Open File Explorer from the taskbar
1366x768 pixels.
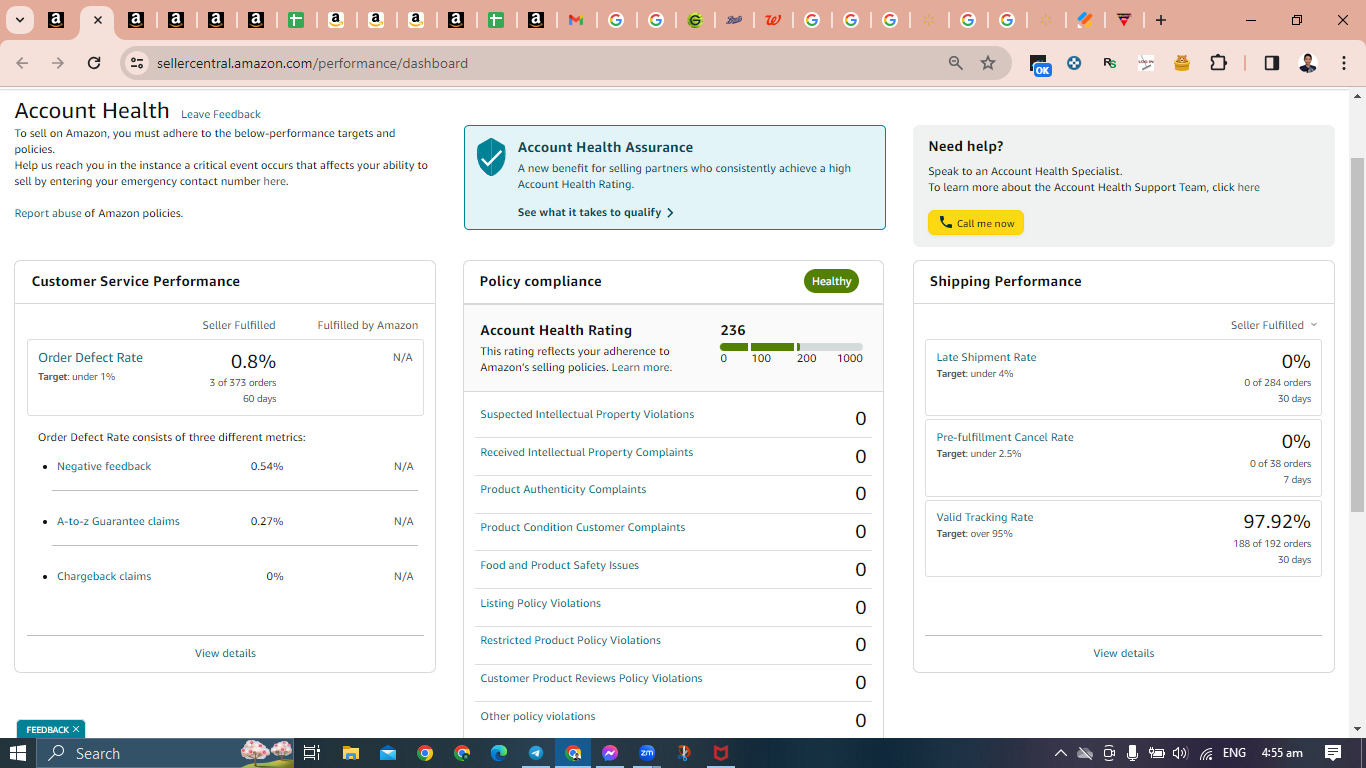click(x=350, y=753)
